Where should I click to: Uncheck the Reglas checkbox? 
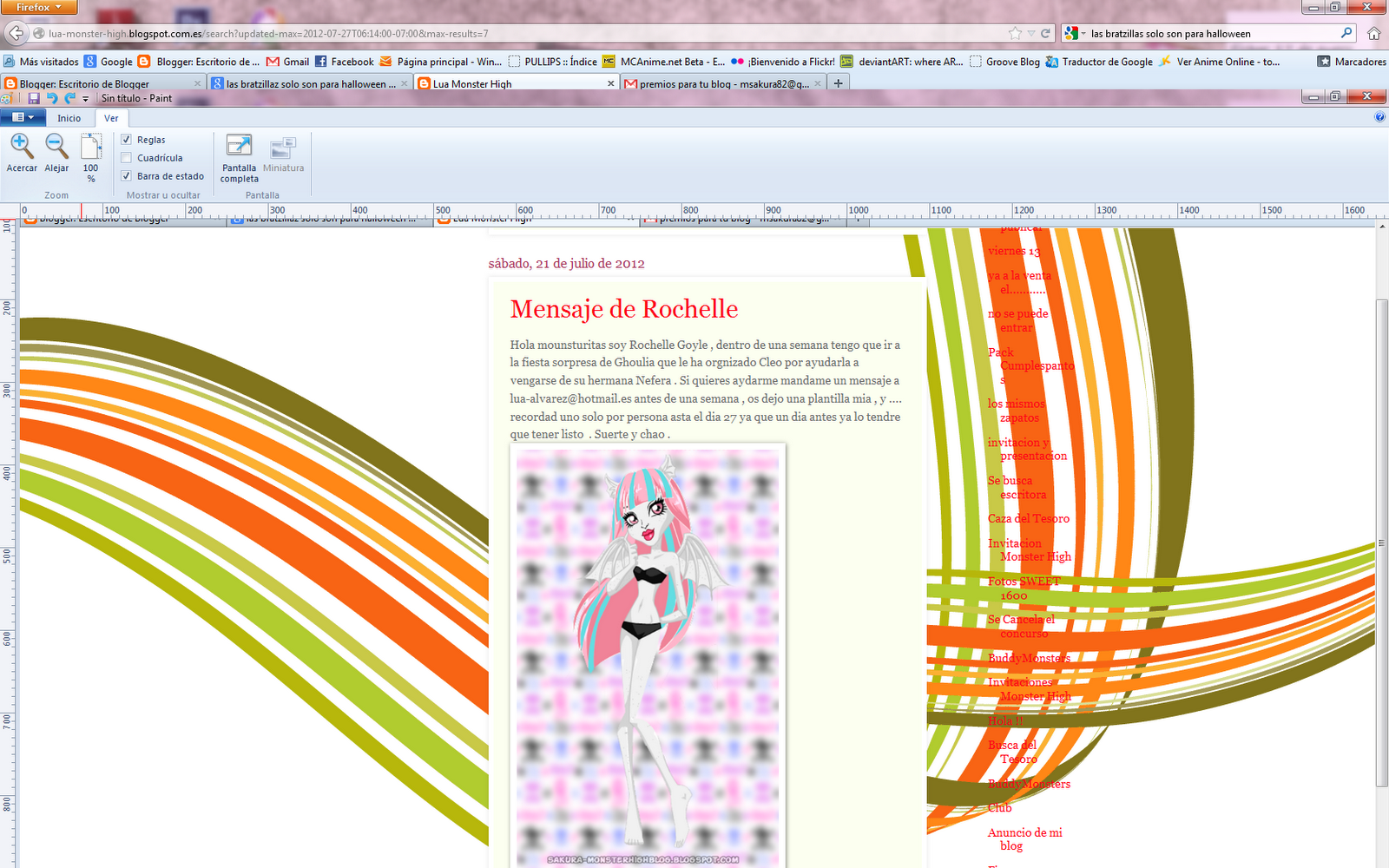126,139
